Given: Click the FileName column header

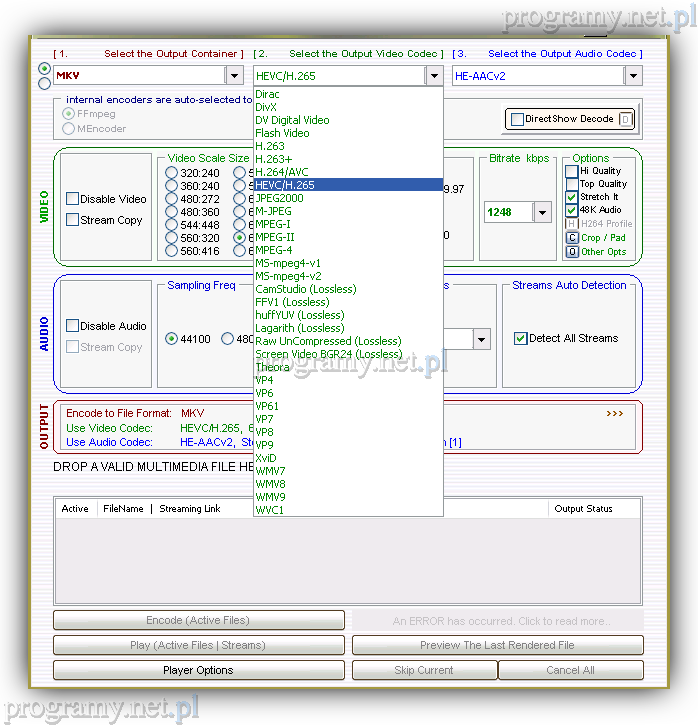Looking at the screenshot, I should pyautogui.click(x=123, y=509).
